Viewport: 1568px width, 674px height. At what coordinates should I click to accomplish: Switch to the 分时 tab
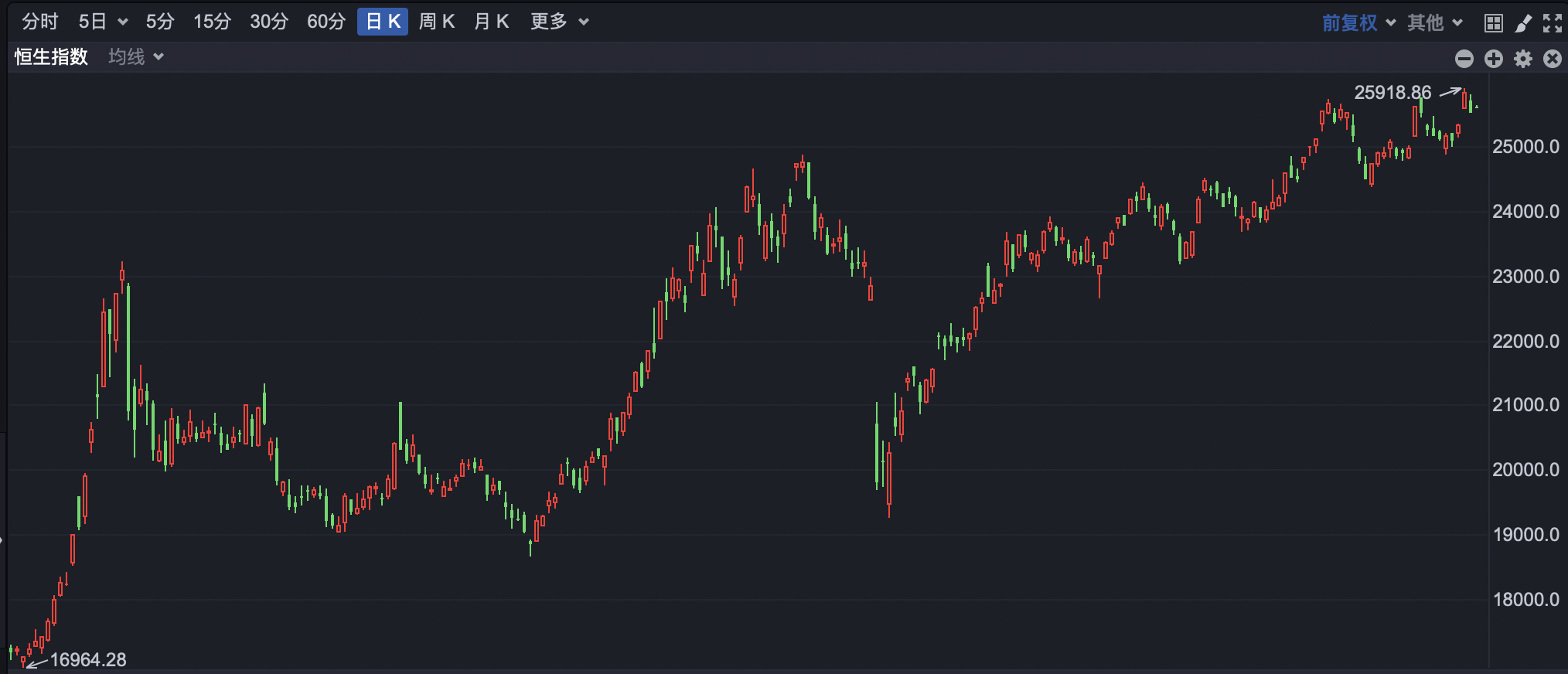tap(40, 22)
